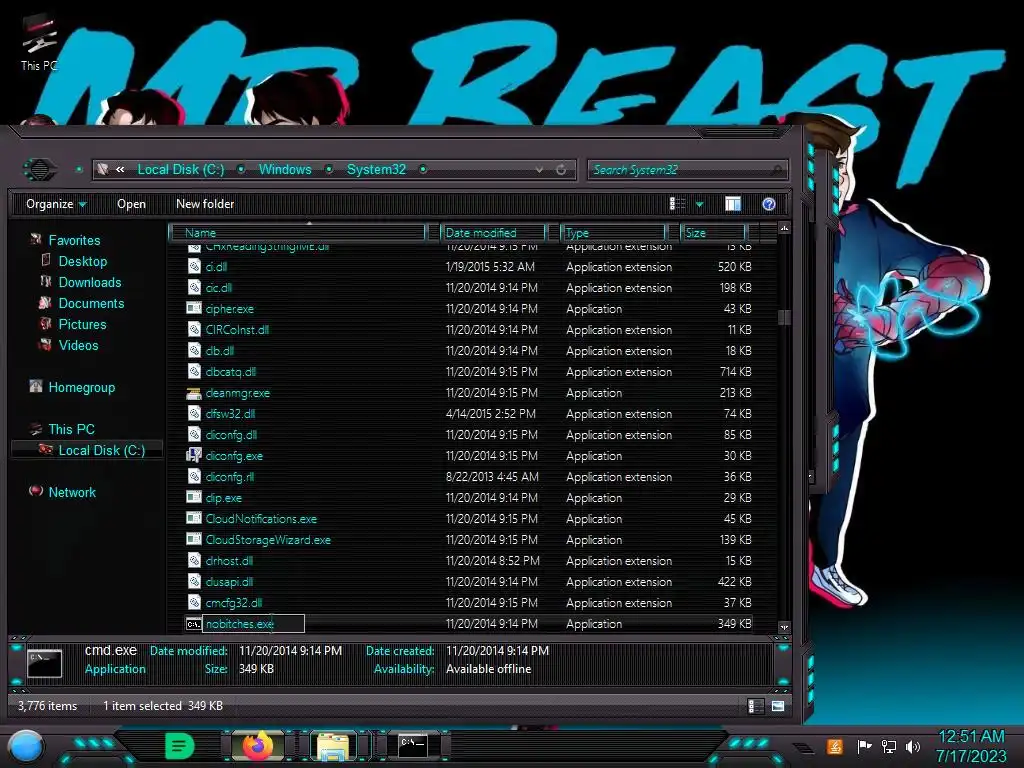Switch to details view in status bar
This screenshot has height=768, width=1024.
[754, 706]
